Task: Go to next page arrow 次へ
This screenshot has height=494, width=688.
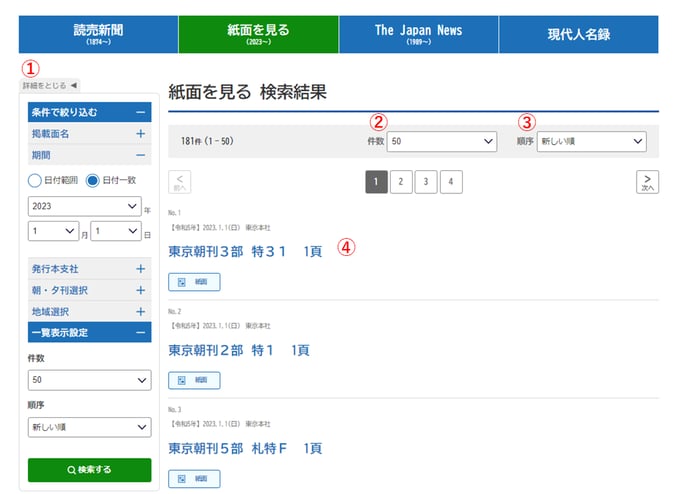Action: point(647,182)
